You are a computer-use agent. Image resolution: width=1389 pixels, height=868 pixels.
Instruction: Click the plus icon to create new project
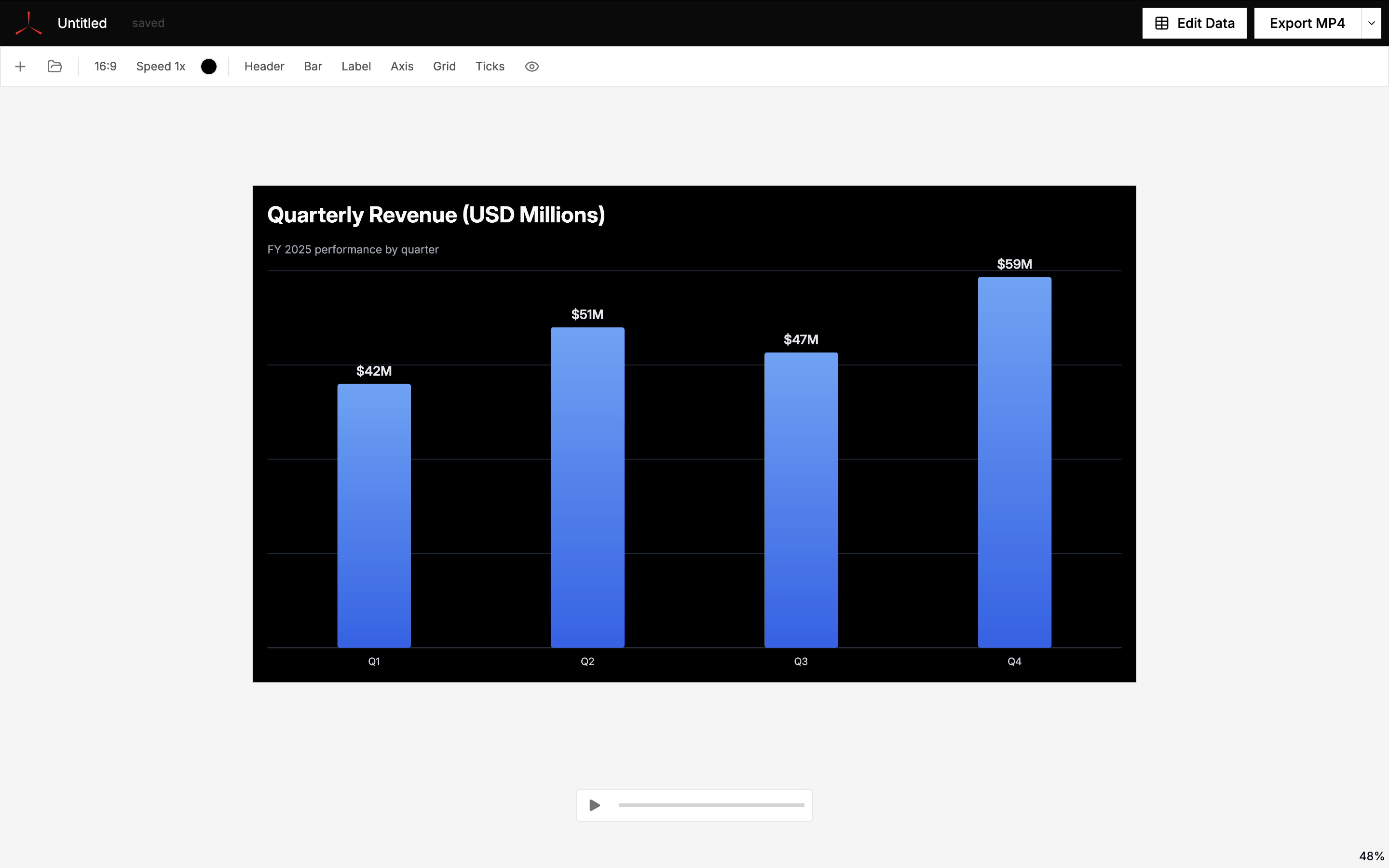pos(20,67)
